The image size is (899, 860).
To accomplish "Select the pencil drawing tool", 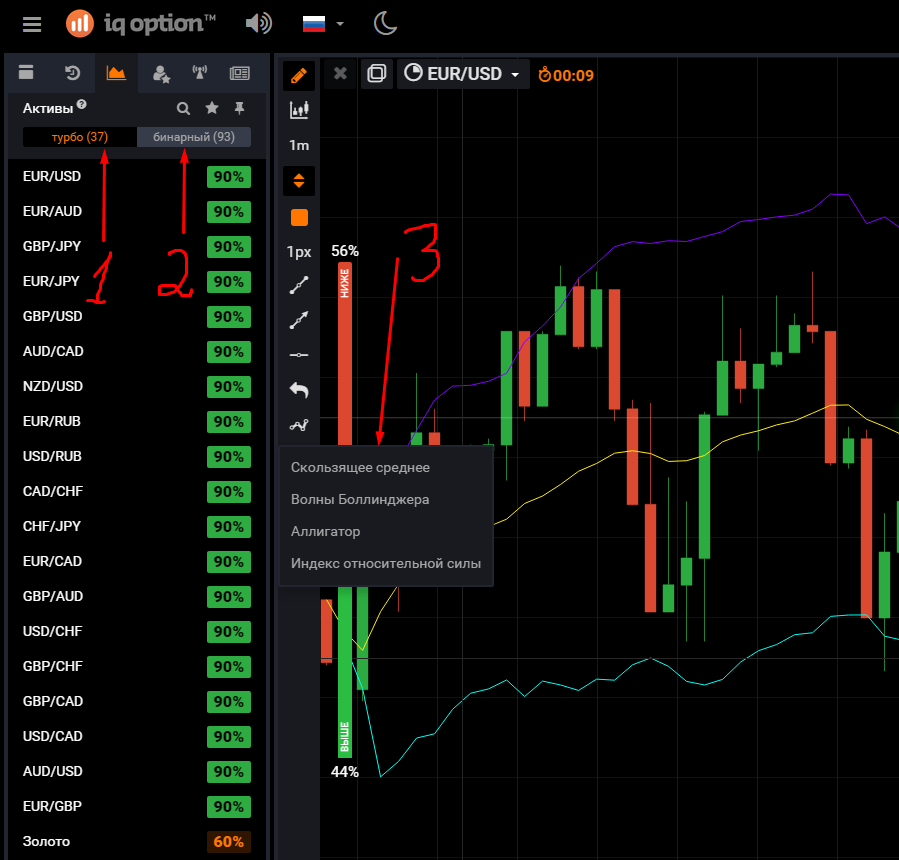I will pyautogui.click(x=298, y=75).
